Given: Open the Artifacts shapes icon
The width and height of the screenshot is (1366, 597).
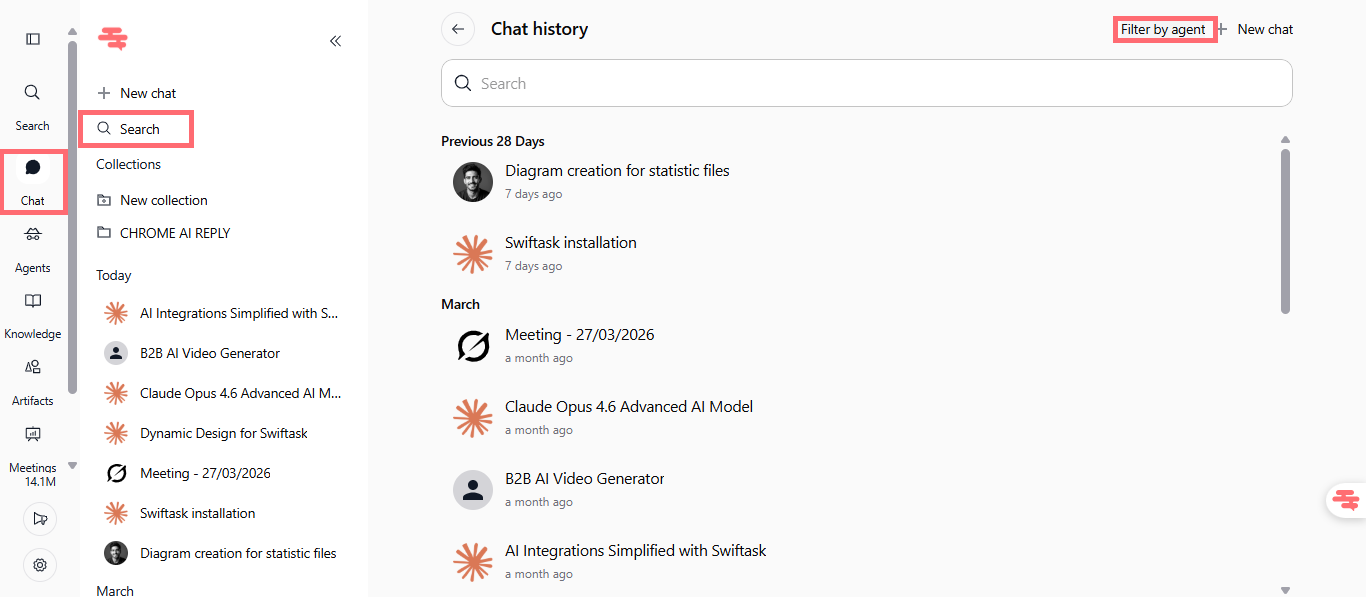Looking at the screenshot, I should [x=33, y=367].
